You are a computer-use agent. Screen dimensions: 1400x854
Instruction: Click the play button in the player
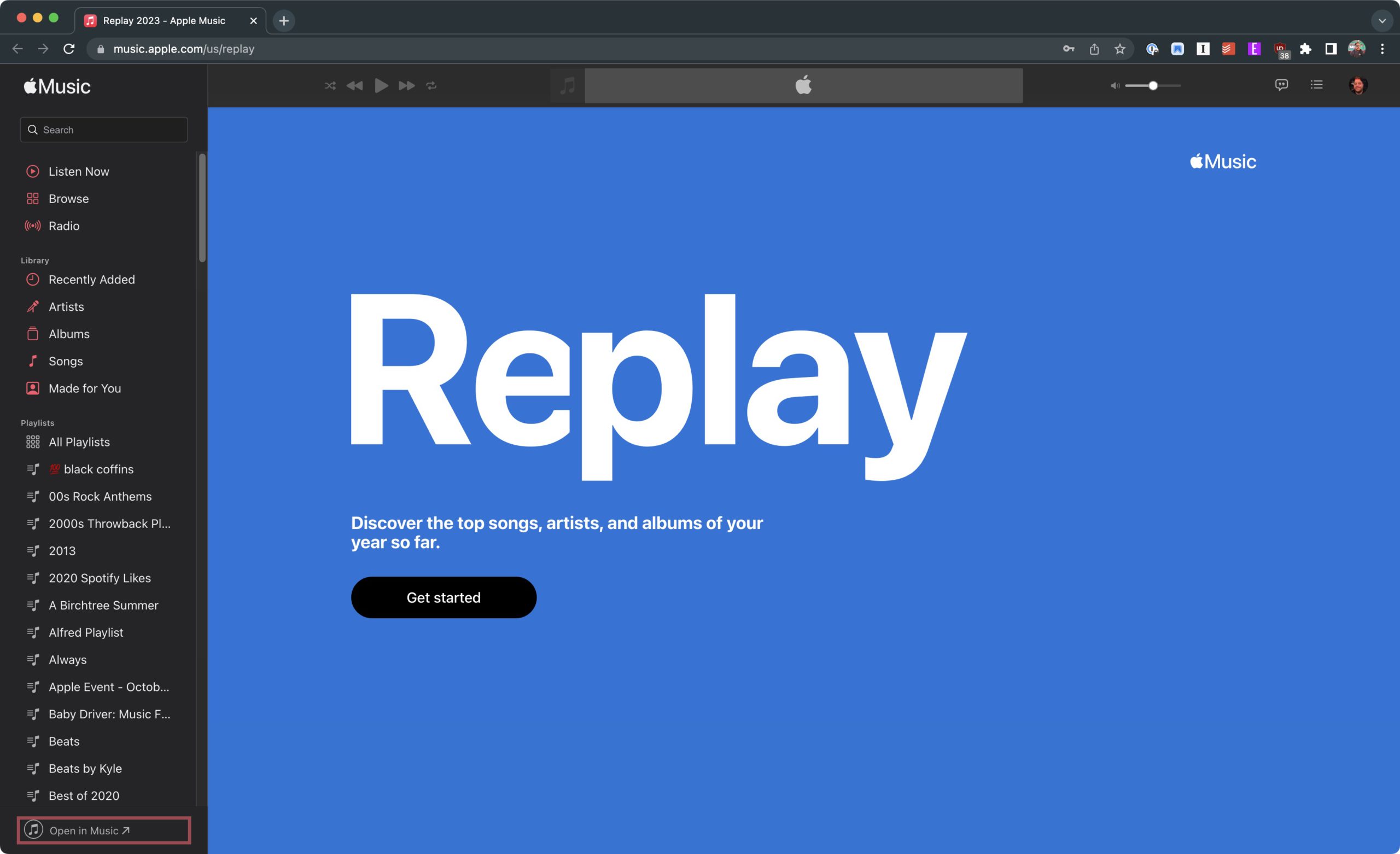(381, 86)
